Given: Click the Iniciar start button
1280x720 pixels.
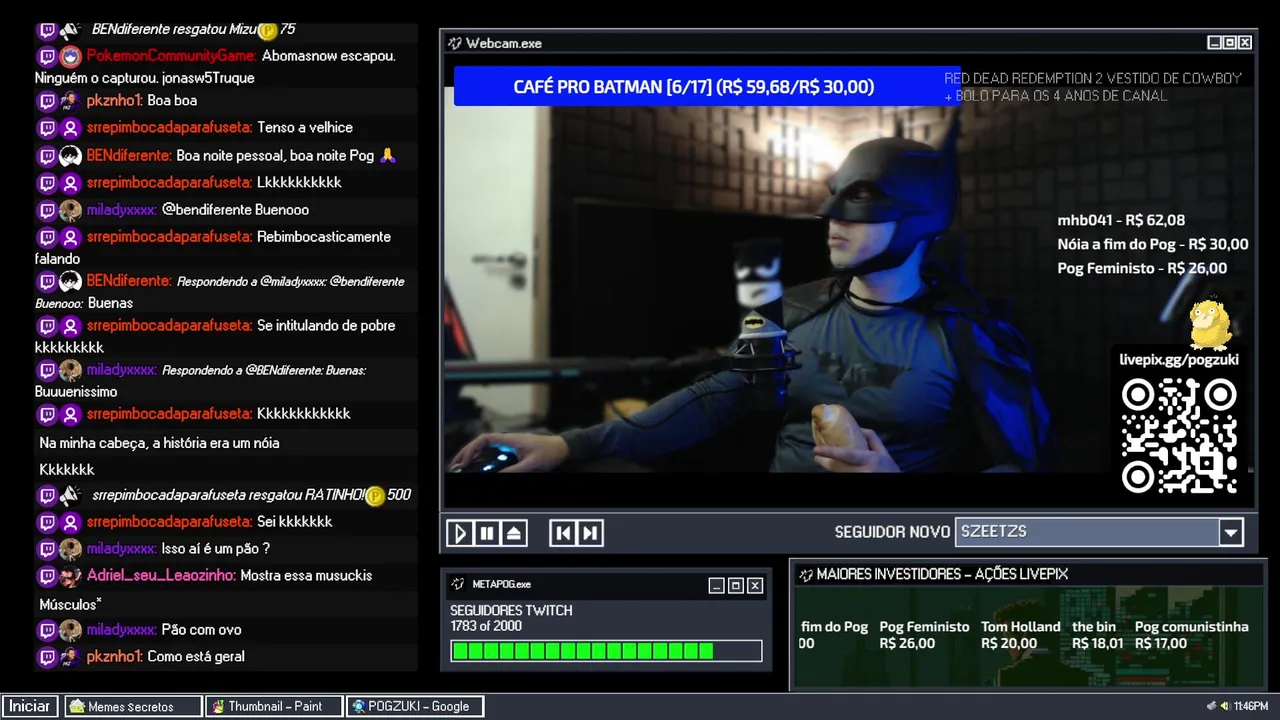Looking at the screenshot, I should [30, 706].
